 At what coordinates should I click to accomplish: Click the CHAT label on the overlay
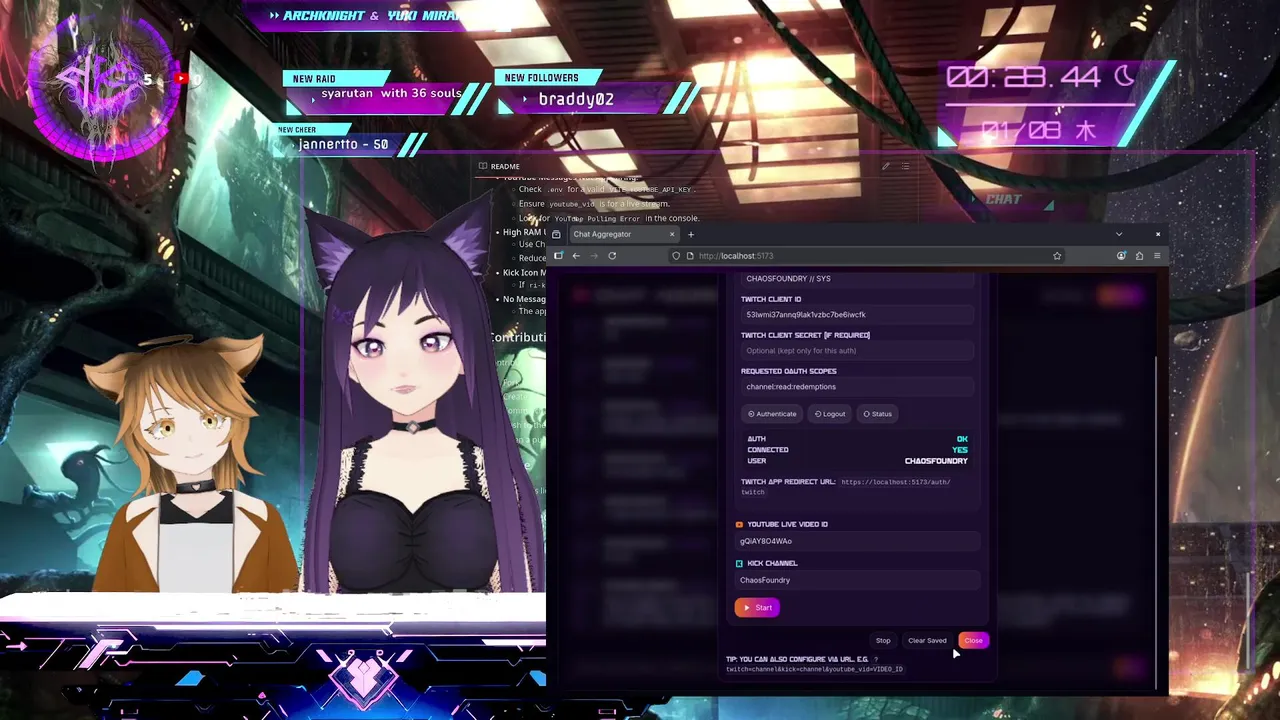pyautogui.click(x=1004, y=199)
